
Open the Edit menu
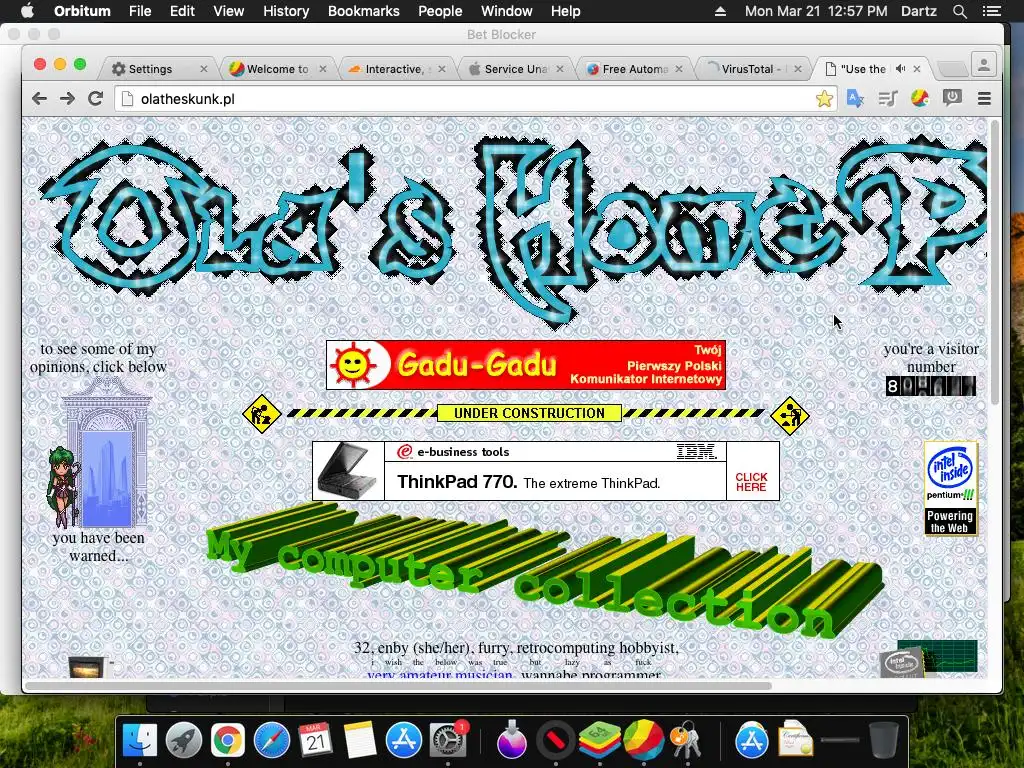[x=182, y=11]
